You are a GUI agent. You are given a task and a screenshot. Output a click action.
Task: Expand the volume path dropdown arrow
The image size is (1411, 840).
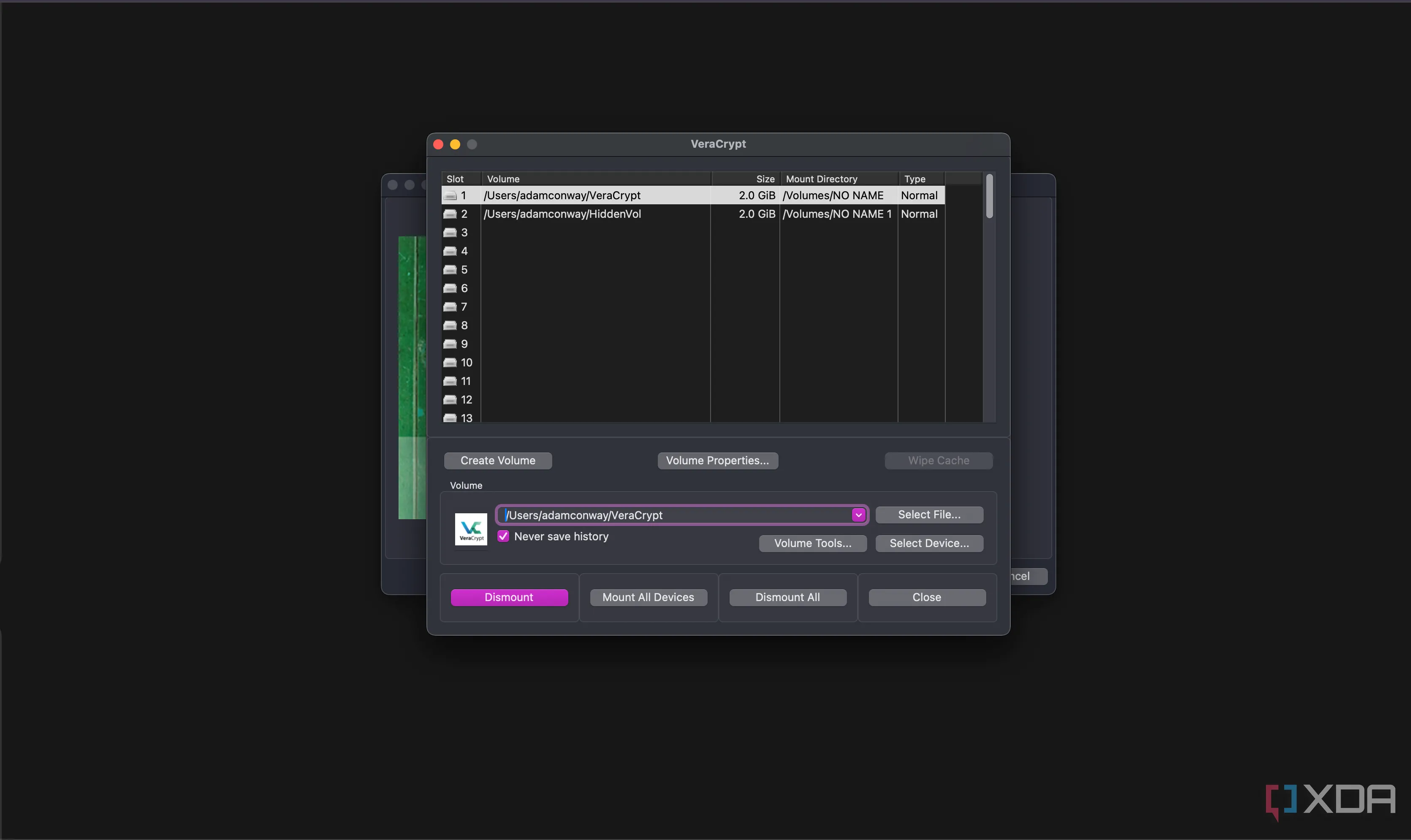tap(859, 515)
